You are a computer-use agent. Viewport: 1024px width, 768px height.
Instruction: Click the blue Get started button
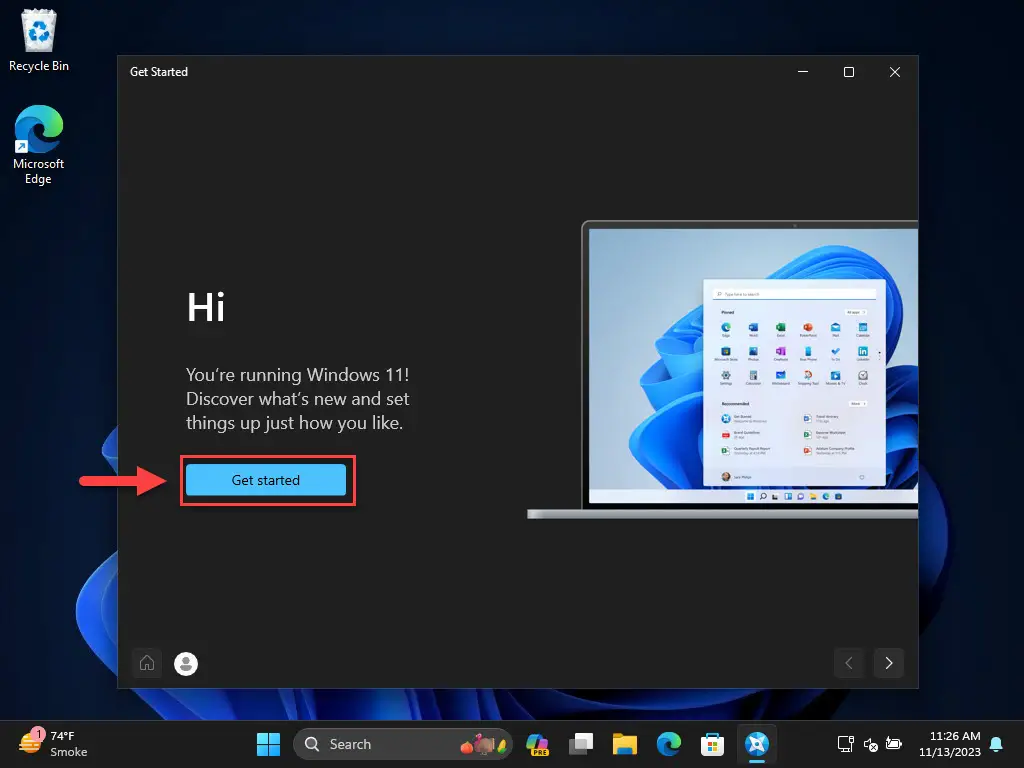click(266, 480)
